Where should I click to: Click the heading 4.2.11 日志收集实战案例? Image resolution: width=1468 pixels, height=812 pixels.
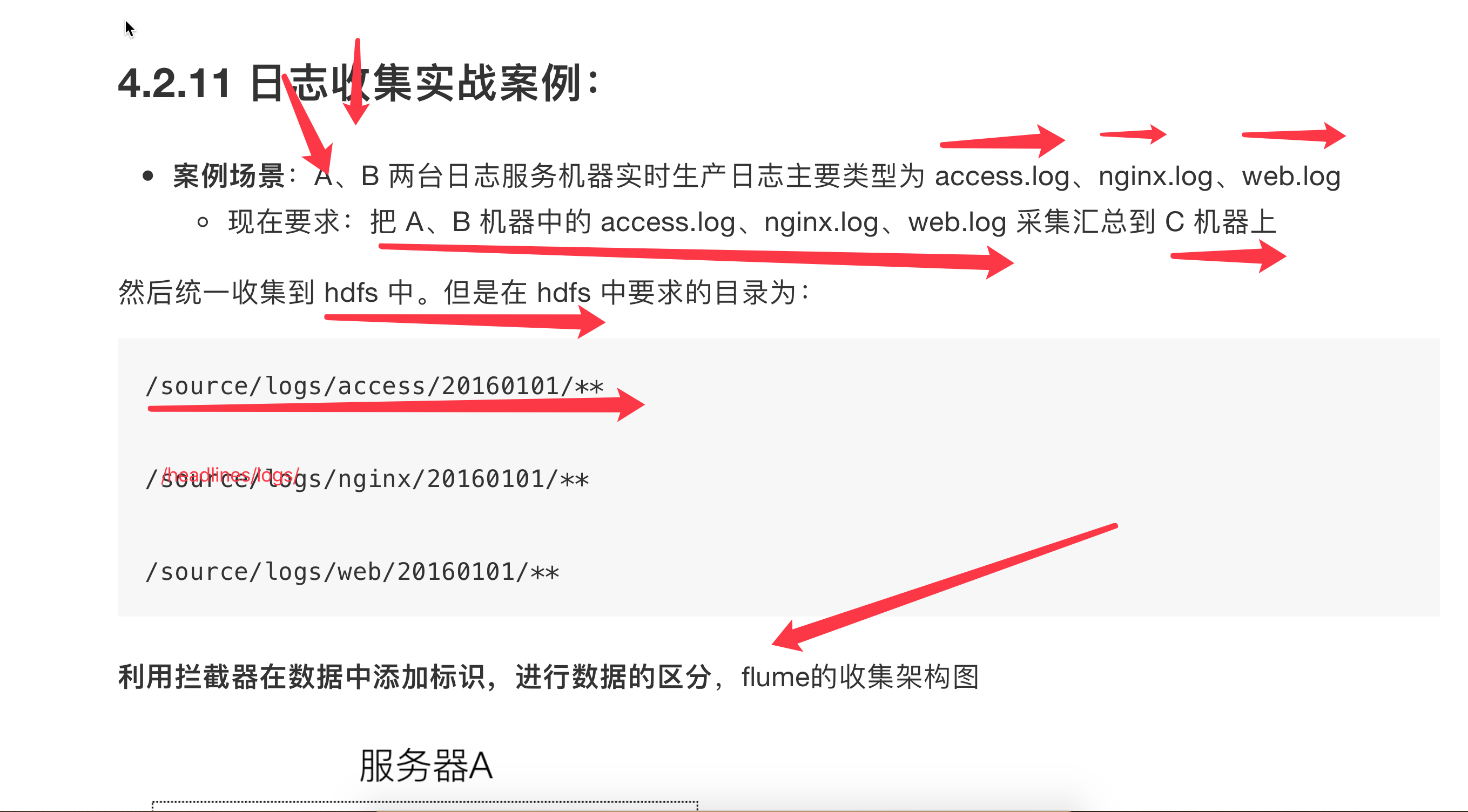(x=359, y=83)
